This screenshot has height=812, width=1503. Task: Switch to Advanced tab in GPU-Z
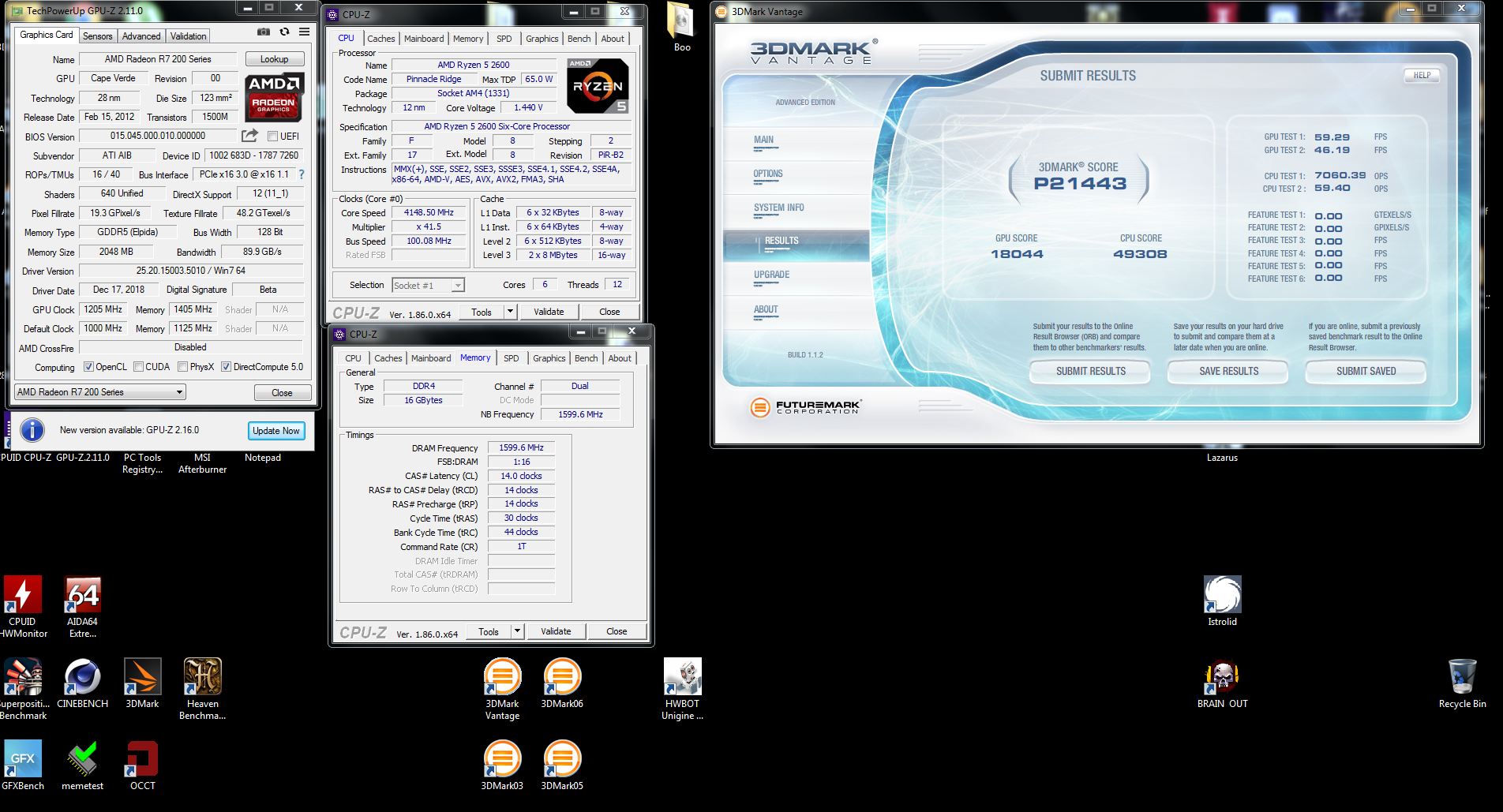click(x=141, y=36)
